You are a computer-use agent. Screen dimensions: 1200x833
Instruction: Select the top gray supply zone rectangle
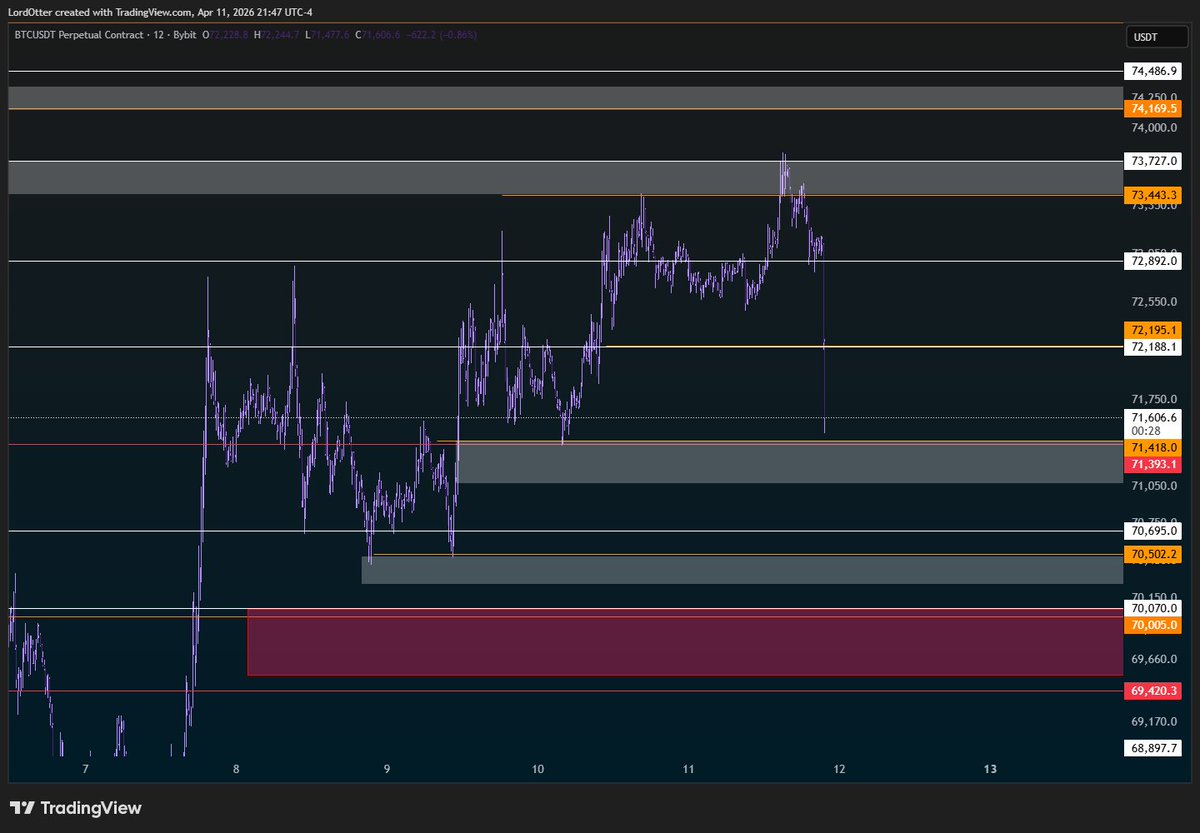click(565, 97)
